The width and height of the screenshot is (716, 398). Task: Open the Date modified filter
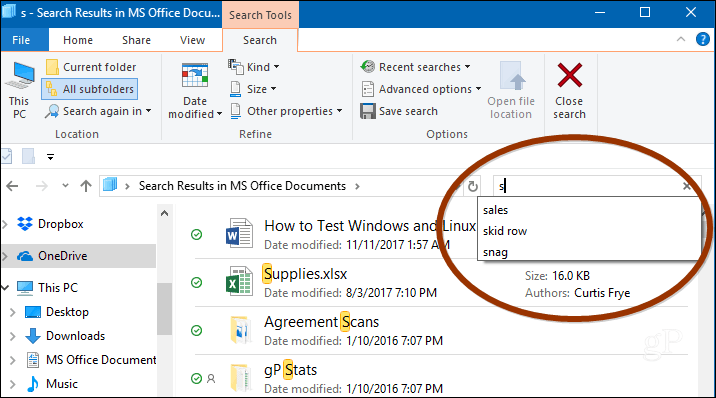click(195, 91)
